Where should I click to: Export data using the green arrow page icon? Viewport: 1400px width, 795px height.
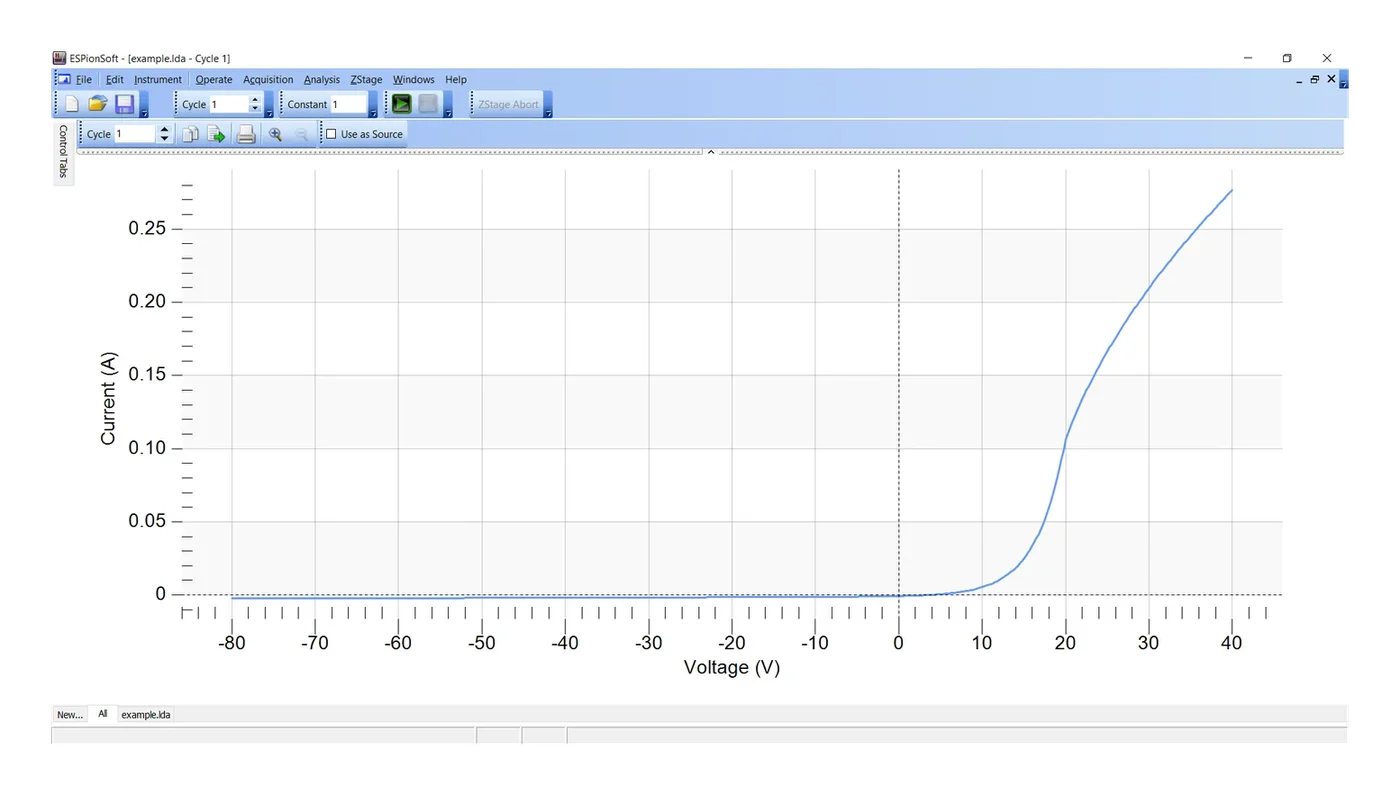point(216,134)
